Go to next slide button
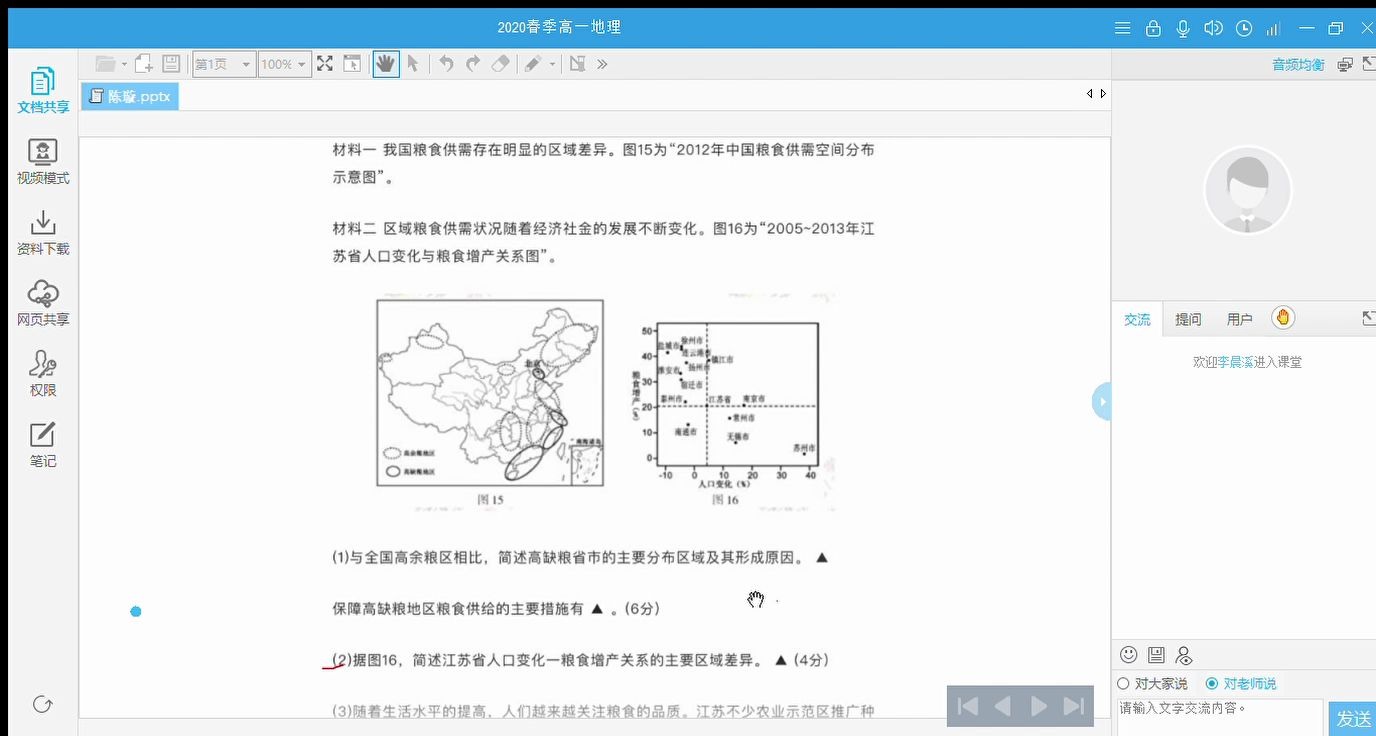This screenshot has height=736, width=1376. point(1039,706)
